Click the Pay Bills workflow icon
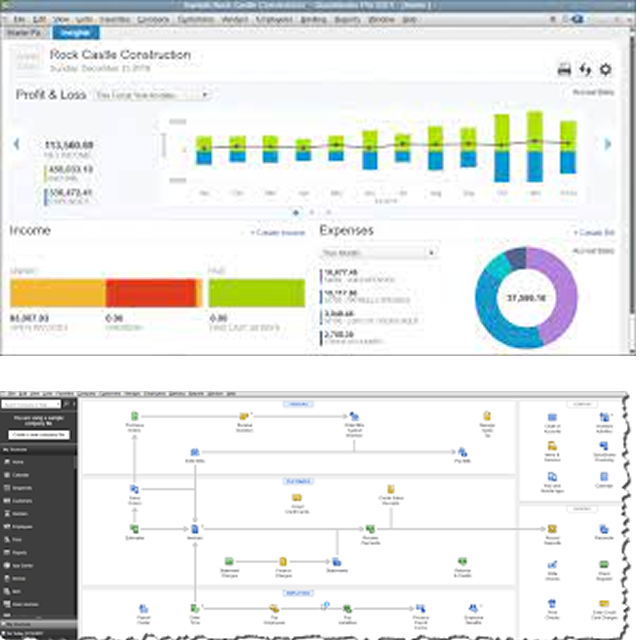This screenshot has width=640, height=640. pos(462,453)
